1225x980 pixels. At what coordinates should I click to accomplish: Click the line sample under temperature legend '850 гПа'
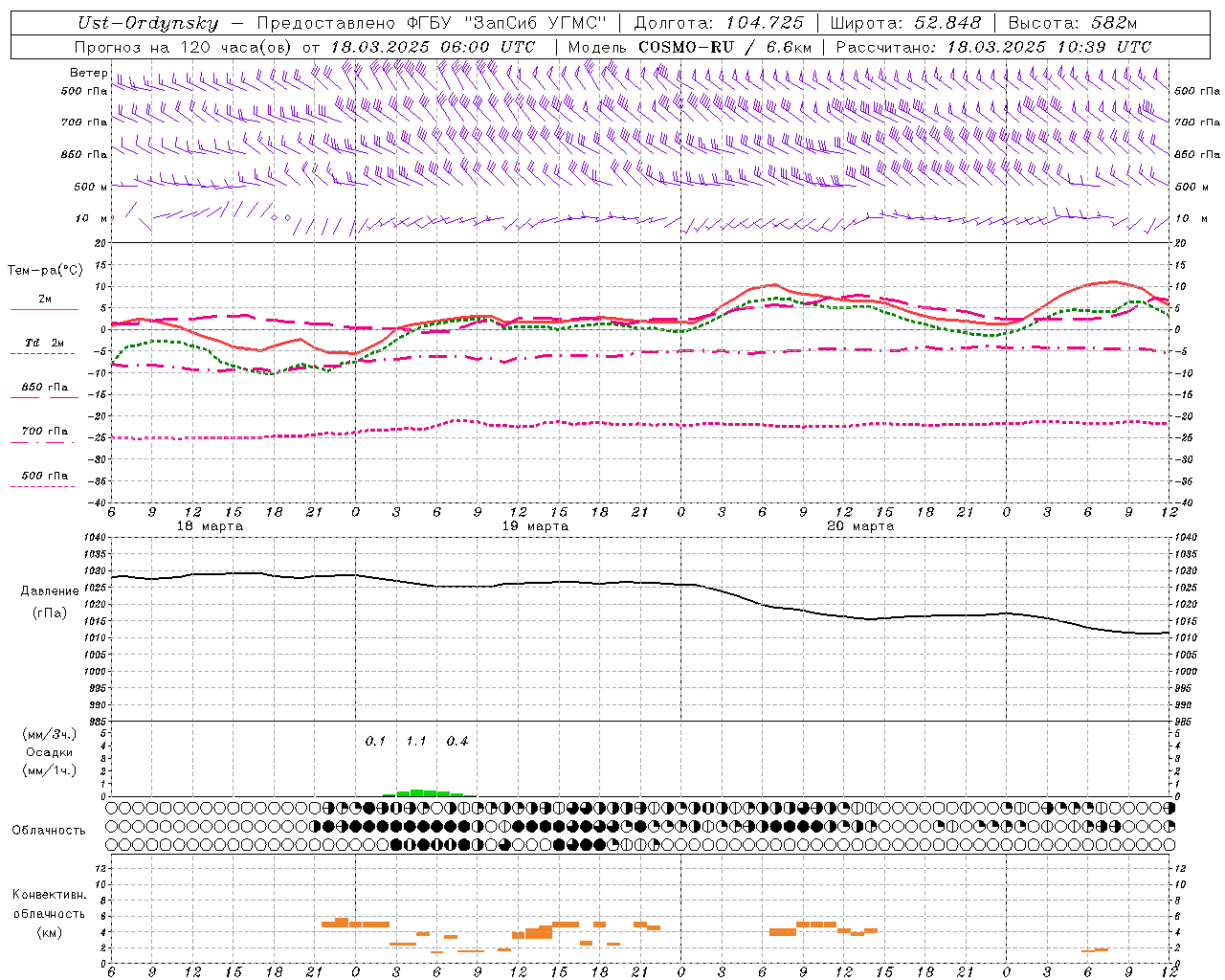pos(43,398)
